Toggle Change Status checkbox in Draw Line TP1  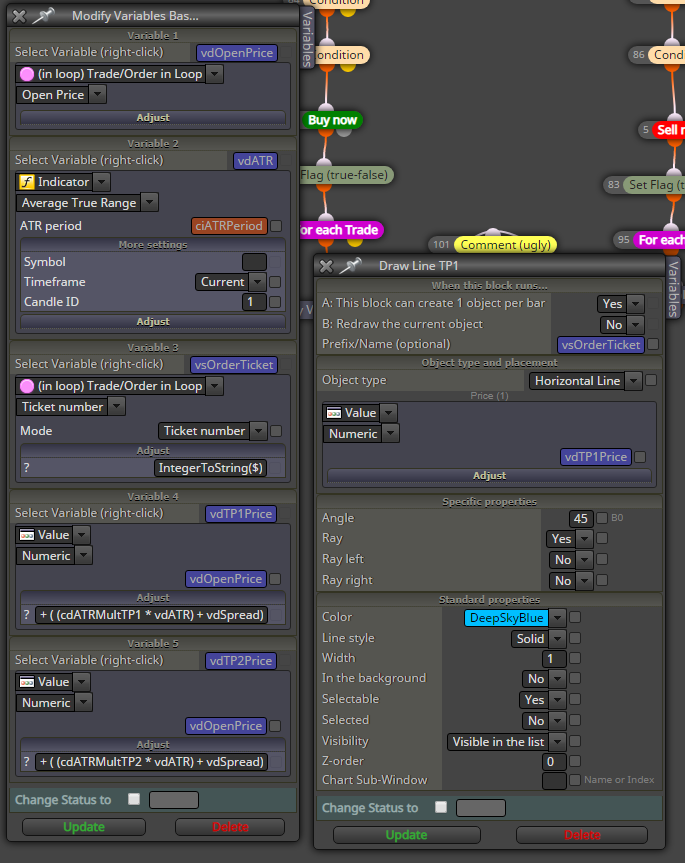[x=441, y=807]
